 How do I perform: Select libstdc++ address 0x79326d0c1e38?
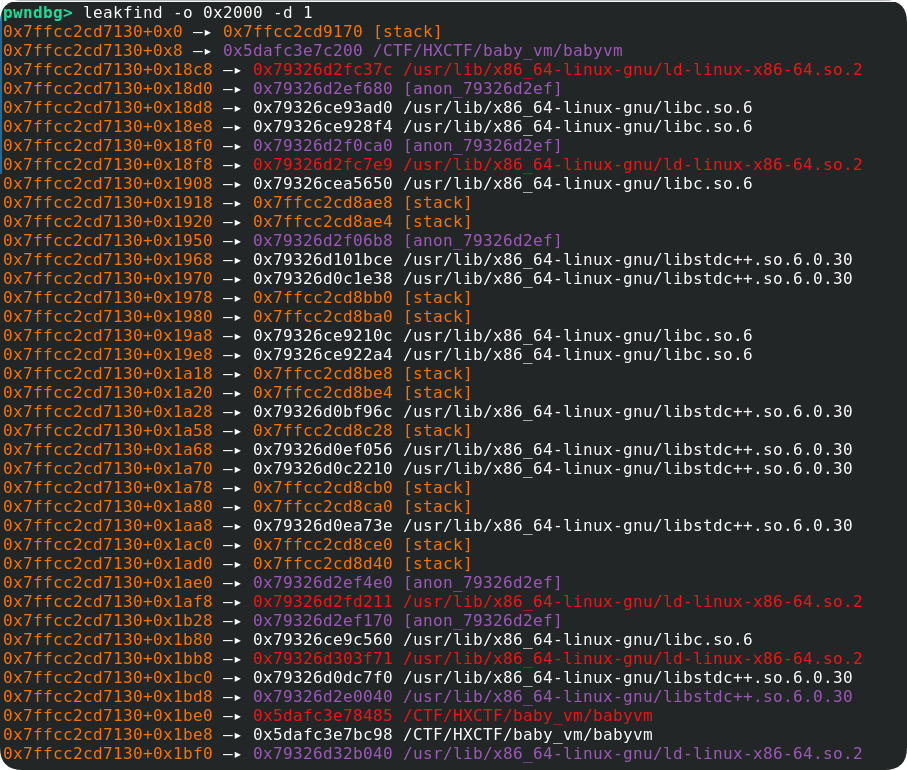pos(323,278)
